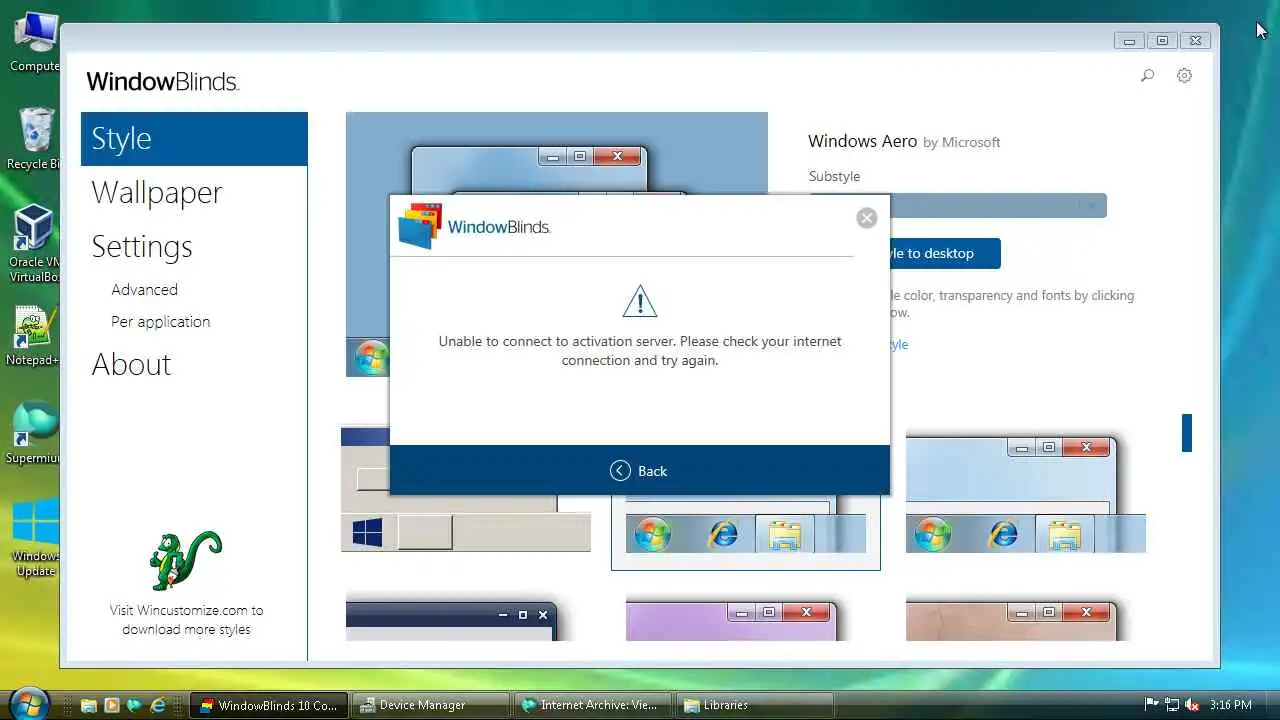Open Supermium desktop shortcut
The image size is (1280, 720).
(35, 433)
